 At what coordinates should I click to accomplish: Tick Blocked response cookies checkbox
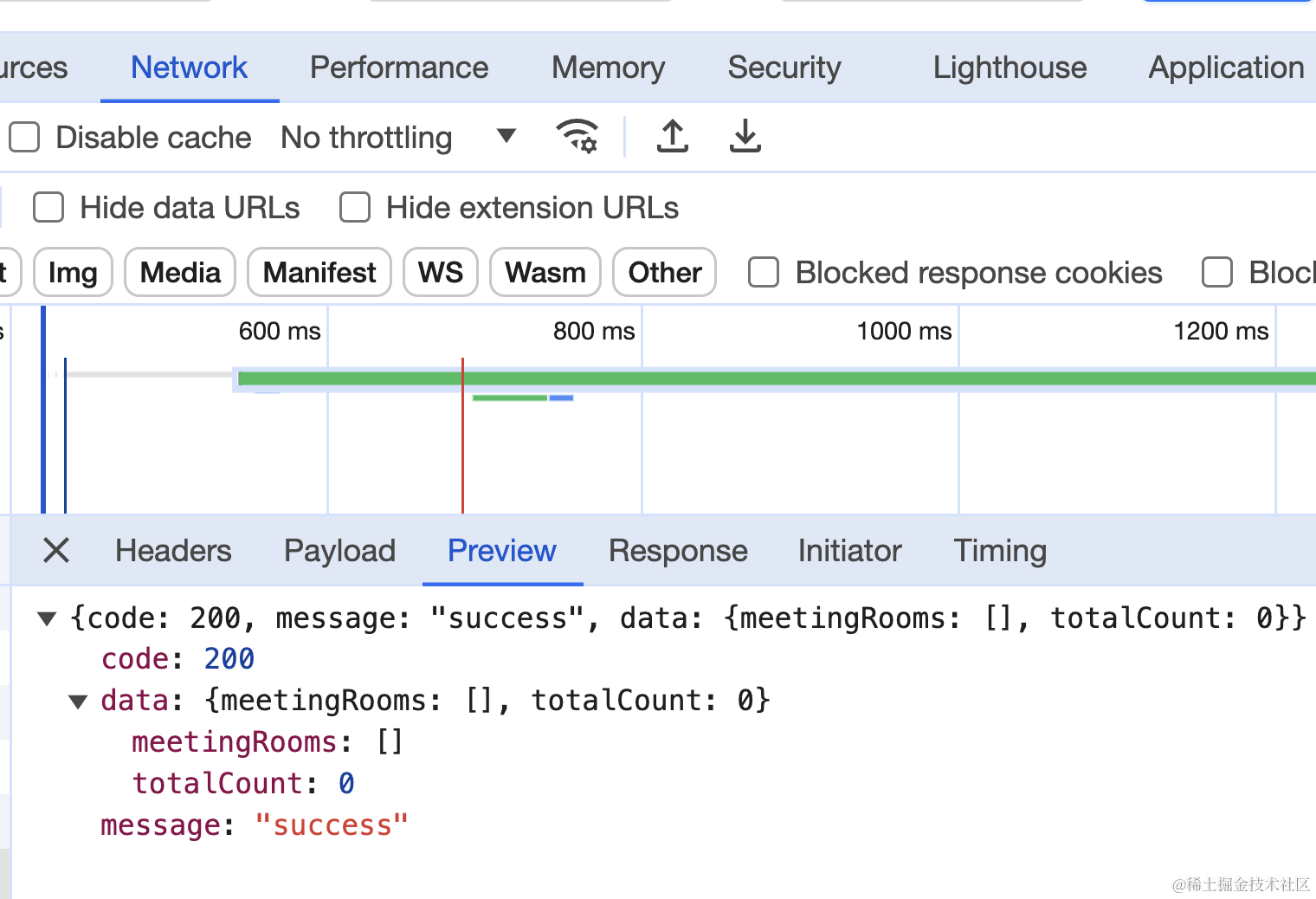coord(764,272)
